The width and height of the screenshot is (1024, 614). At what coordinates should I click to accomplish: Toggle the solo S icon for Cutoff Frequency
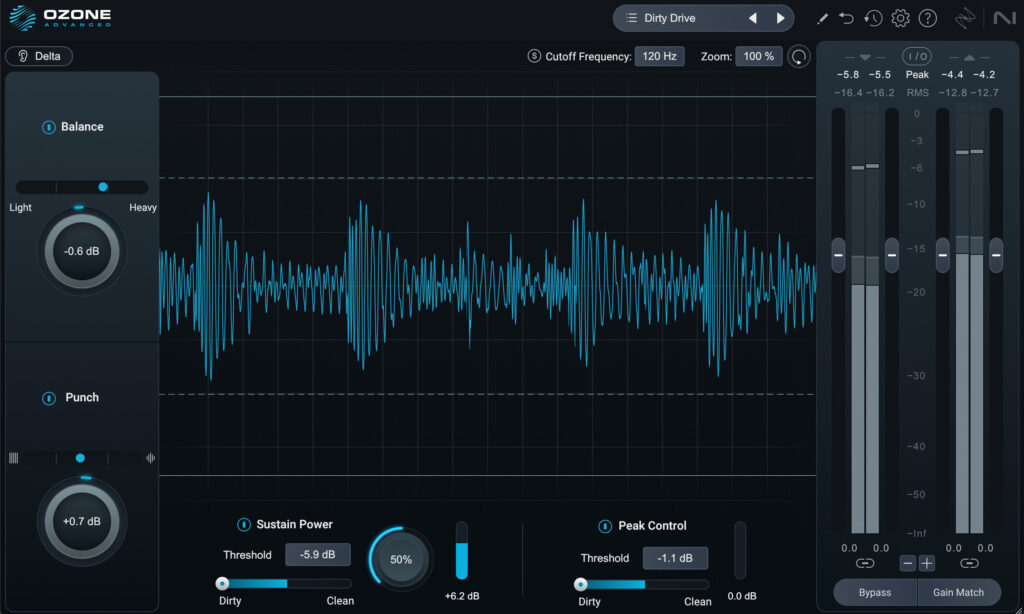pyautogui.click(x=534, y=56)
